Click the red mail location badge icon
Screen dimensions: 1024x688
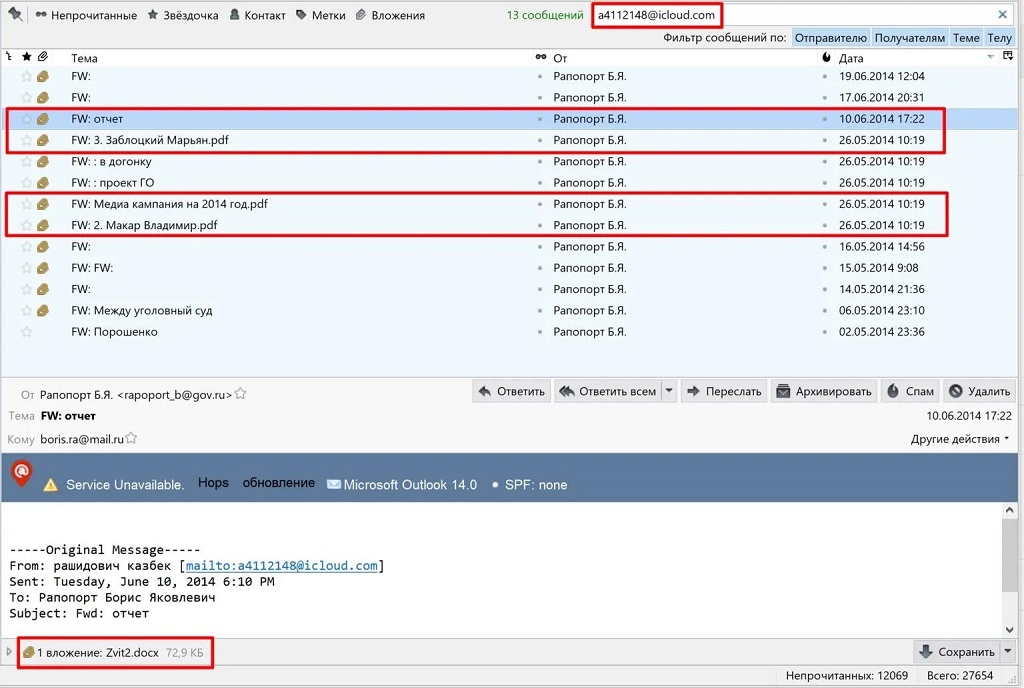[21, 473]
